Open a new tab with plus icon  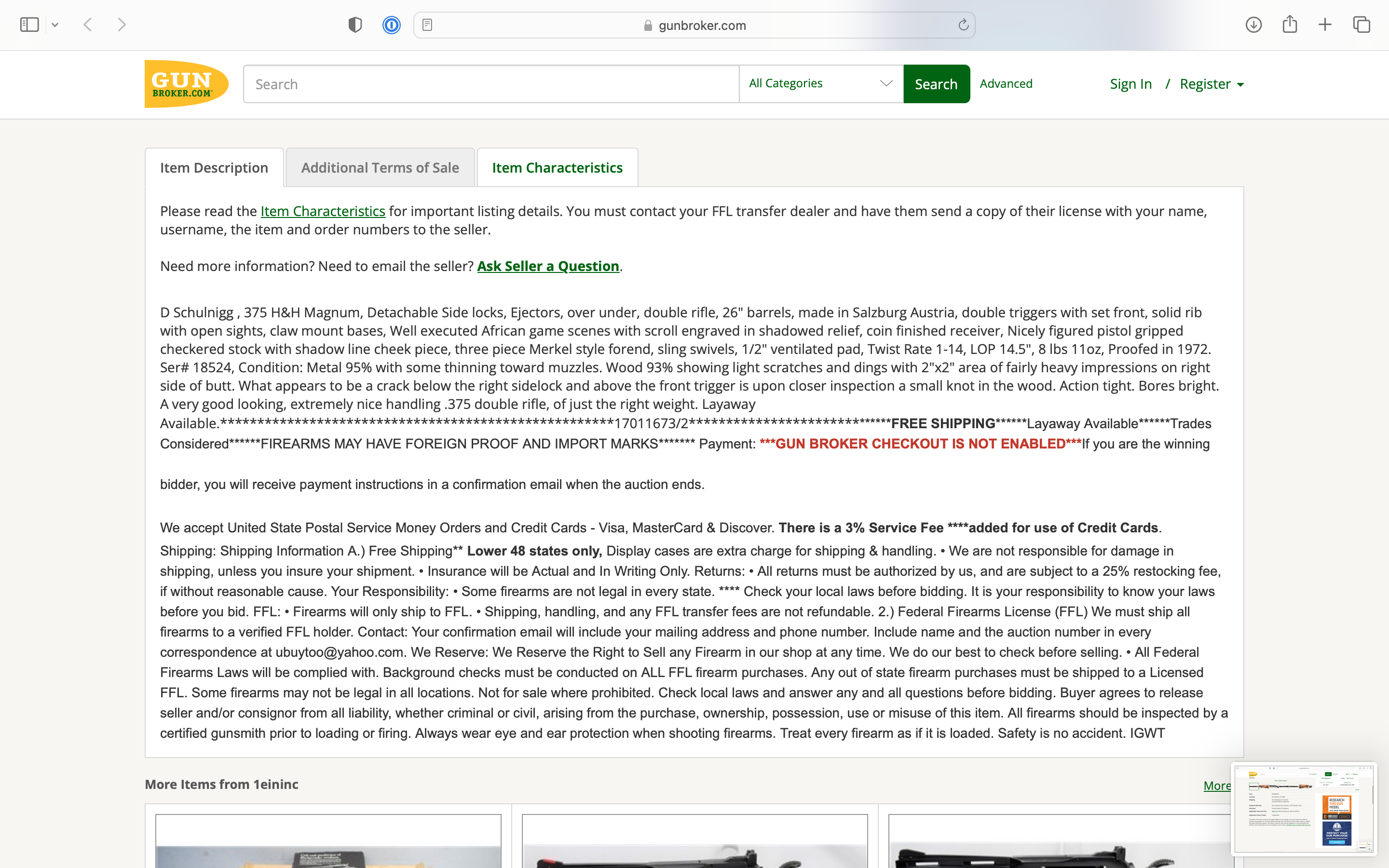pos(1325,25)
